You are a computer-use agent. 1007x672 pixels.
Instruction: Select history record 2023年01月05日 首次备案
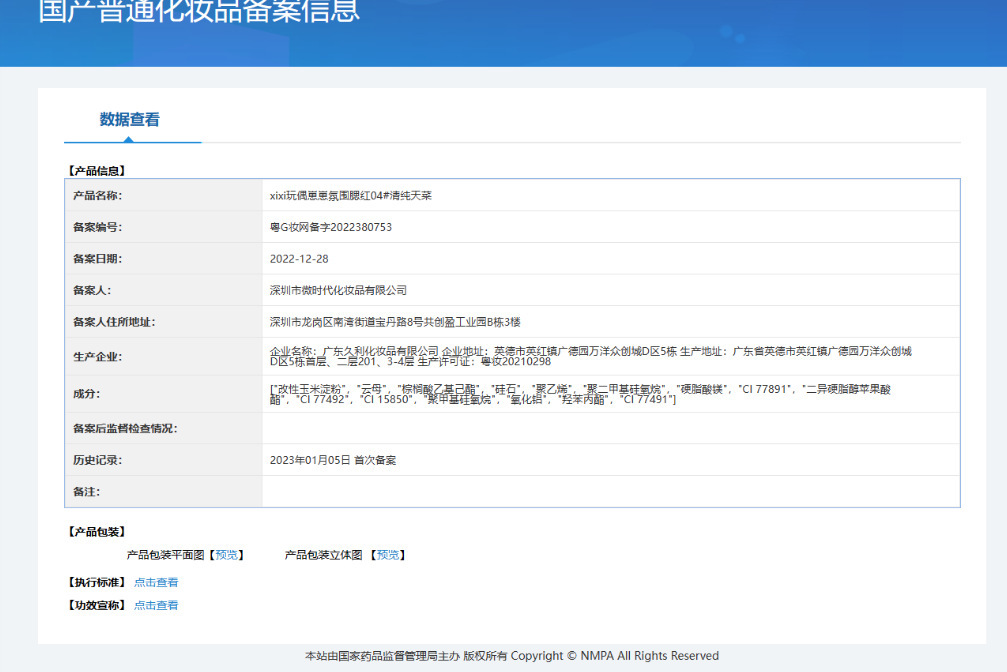point(333,460)
